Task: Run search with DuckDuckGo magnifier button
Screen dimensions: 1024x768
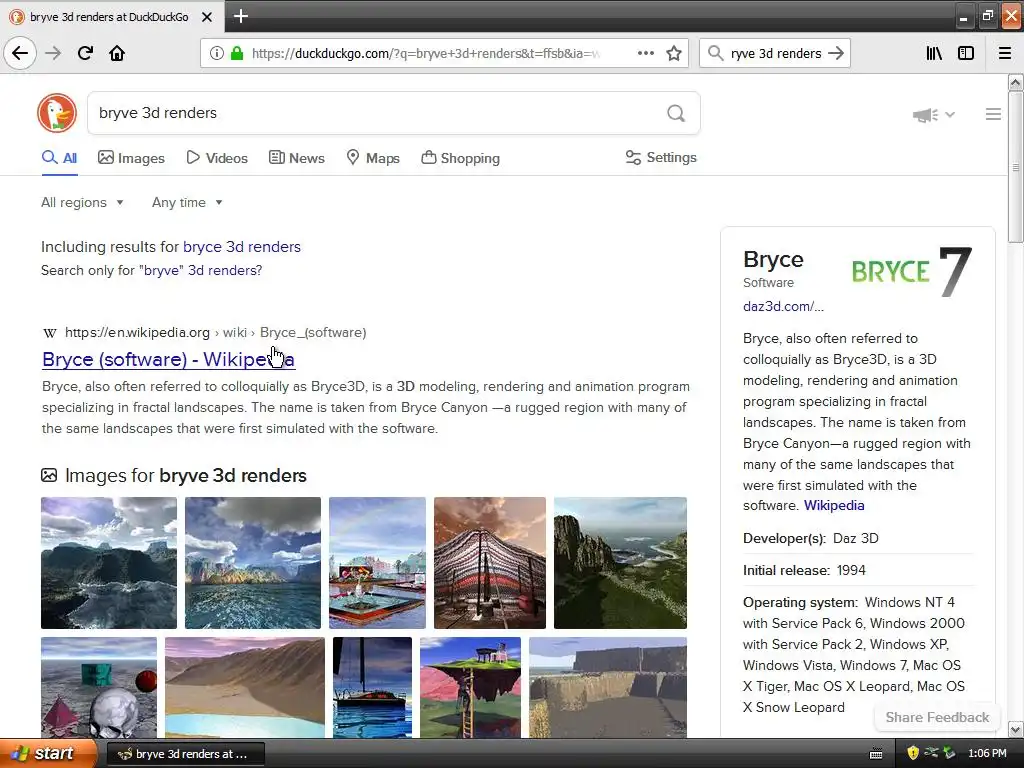Action: pyautogui.click(x=676, y=113)
